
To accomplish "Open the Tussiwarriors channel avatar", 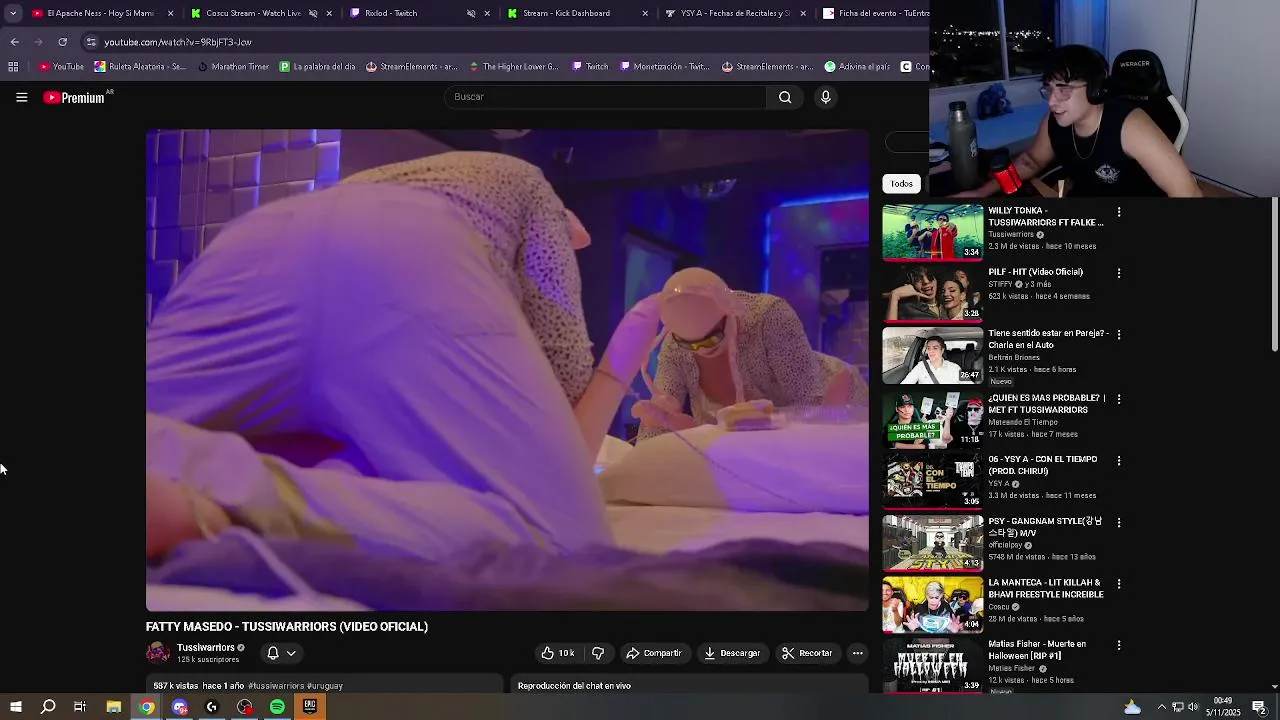I will pos(158,653).
